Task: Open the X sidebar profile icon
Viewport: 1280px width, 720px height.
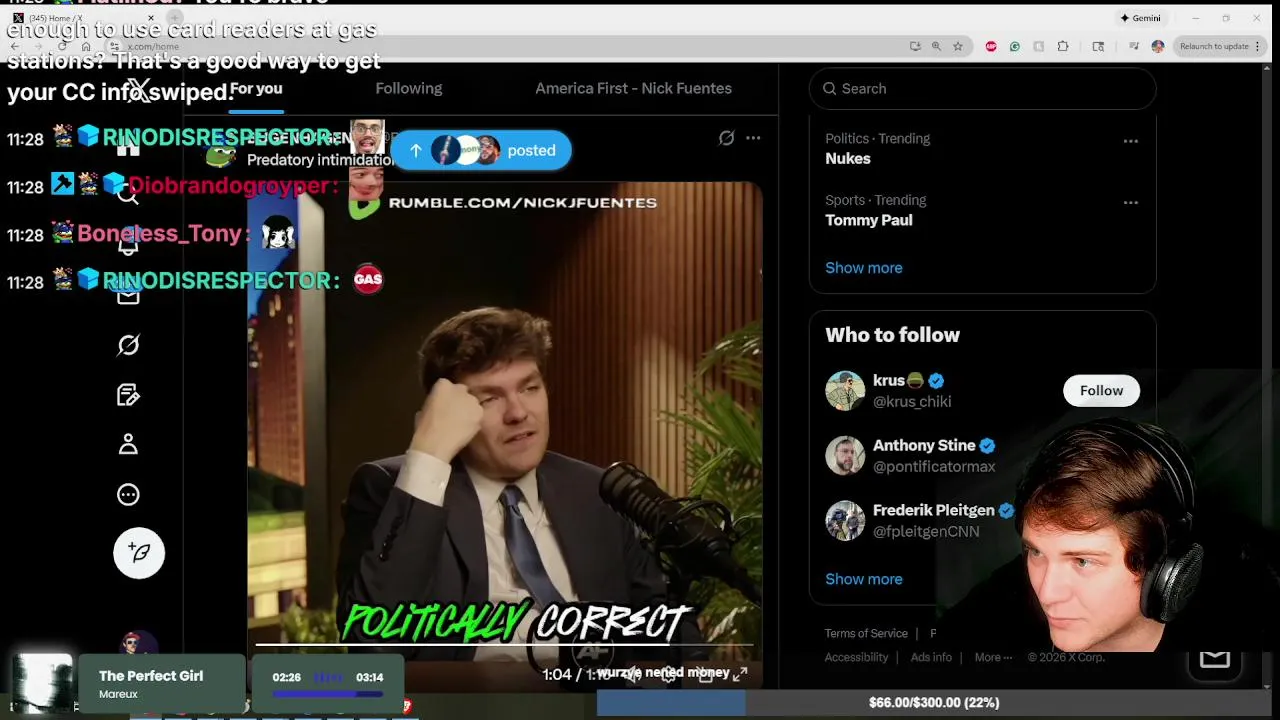Action: coord(128,444)
